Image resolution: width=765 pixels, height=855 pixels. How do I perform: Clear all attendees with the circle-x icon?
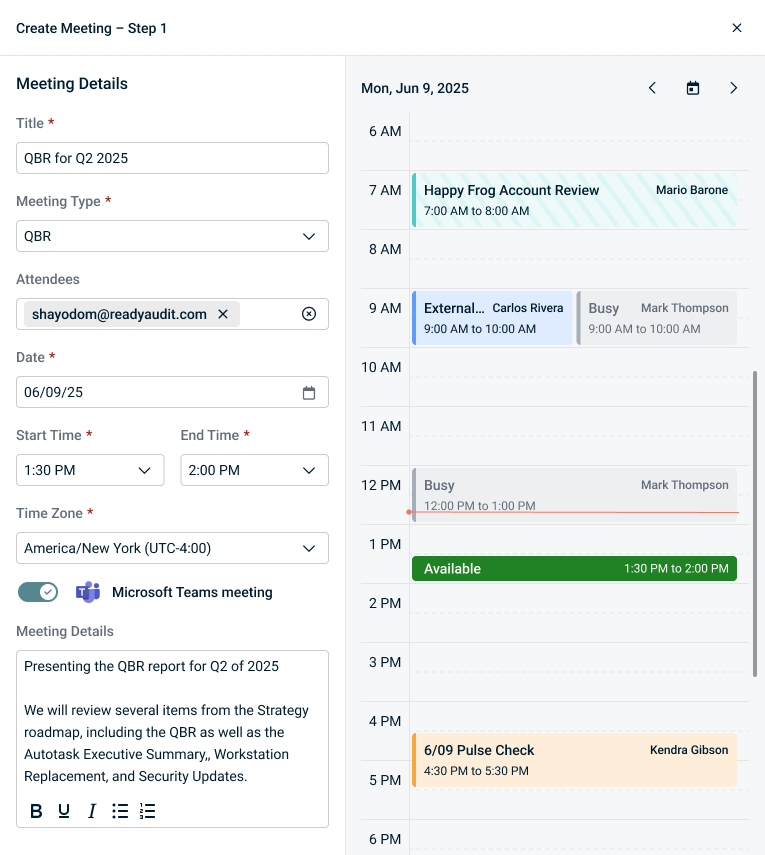[x=309, y=314]
